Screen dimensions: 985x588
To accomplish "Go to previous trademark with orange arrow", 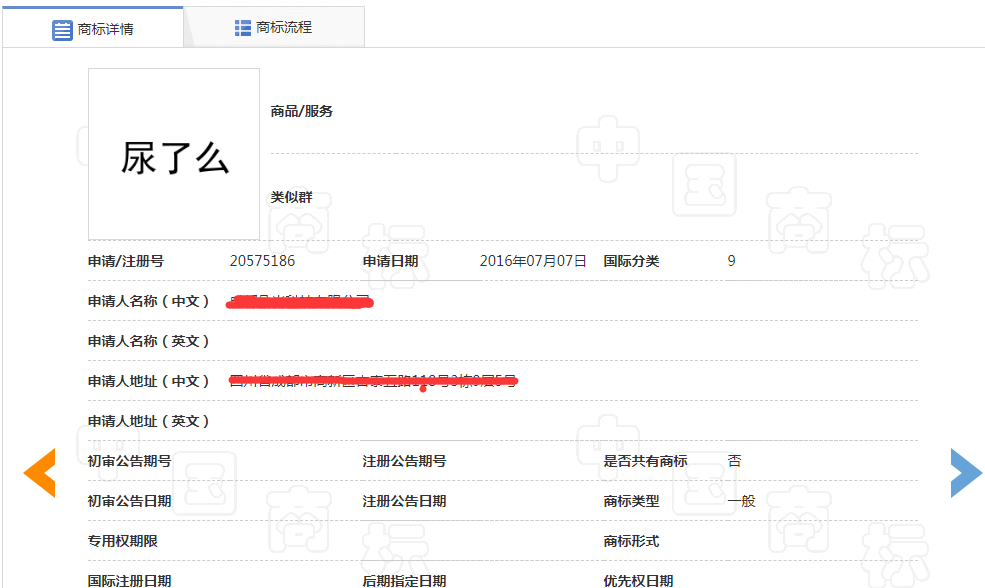I will click(x=40, y=473).
